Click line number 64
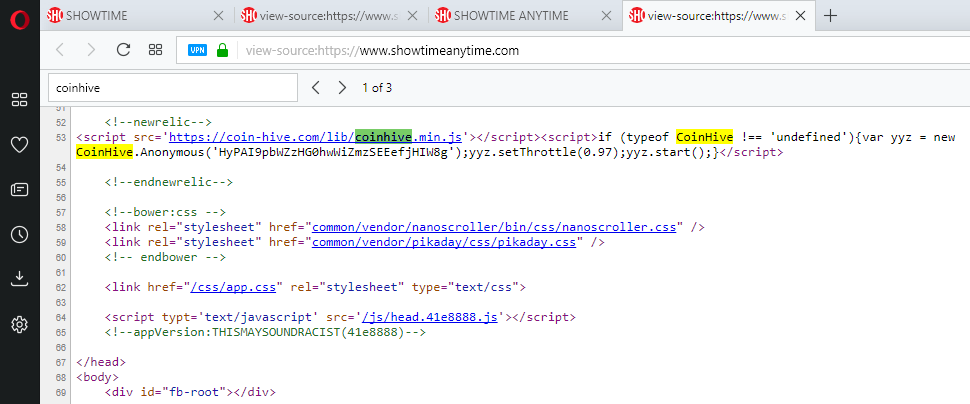The image size is (970, 404). click(60, 318)
